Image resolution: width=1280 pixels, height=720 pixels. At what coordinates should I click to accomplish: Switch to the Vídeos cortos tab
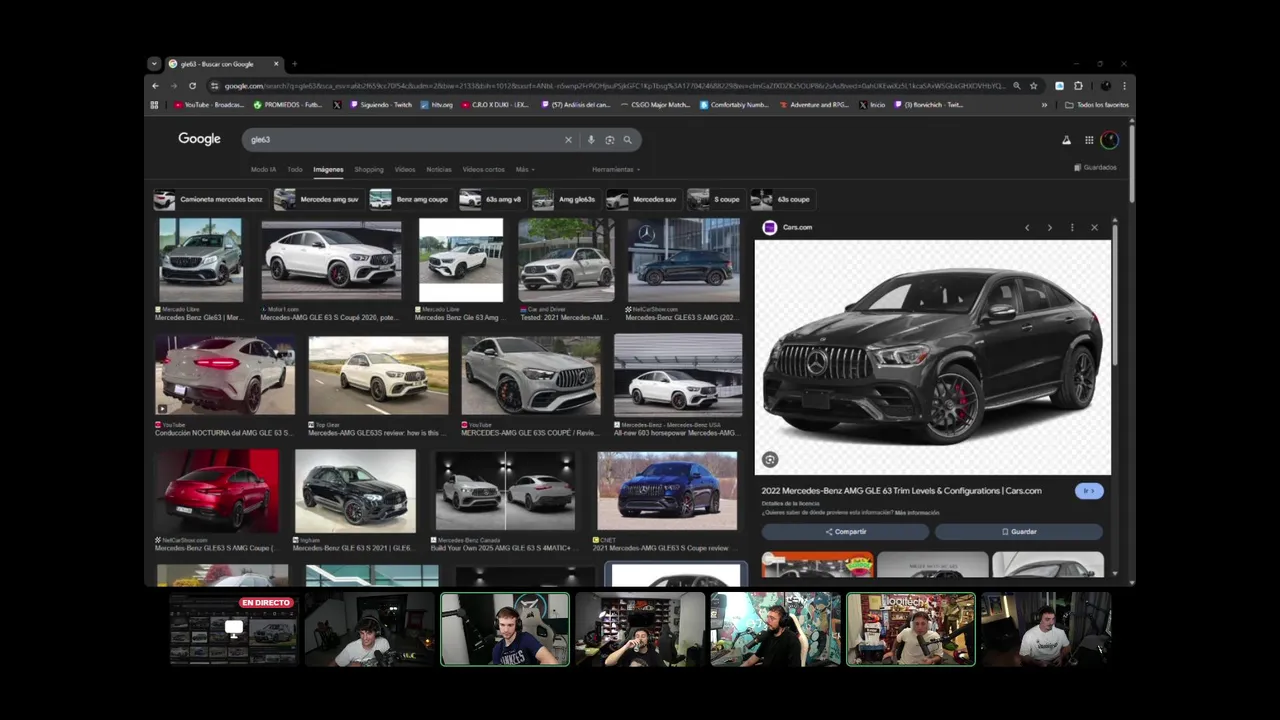click(484, 169)
